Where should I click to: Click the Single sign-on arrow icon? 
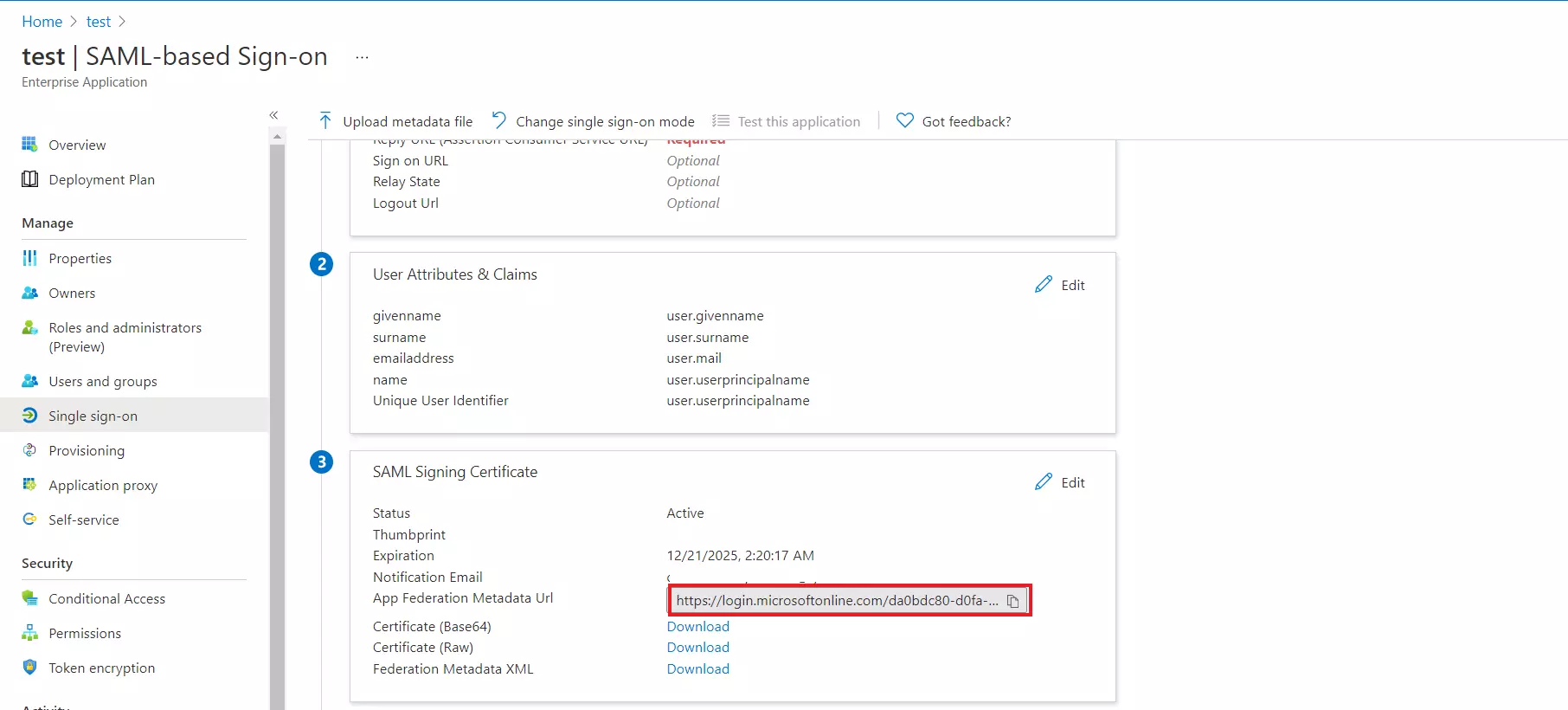(x=29, y=416)
